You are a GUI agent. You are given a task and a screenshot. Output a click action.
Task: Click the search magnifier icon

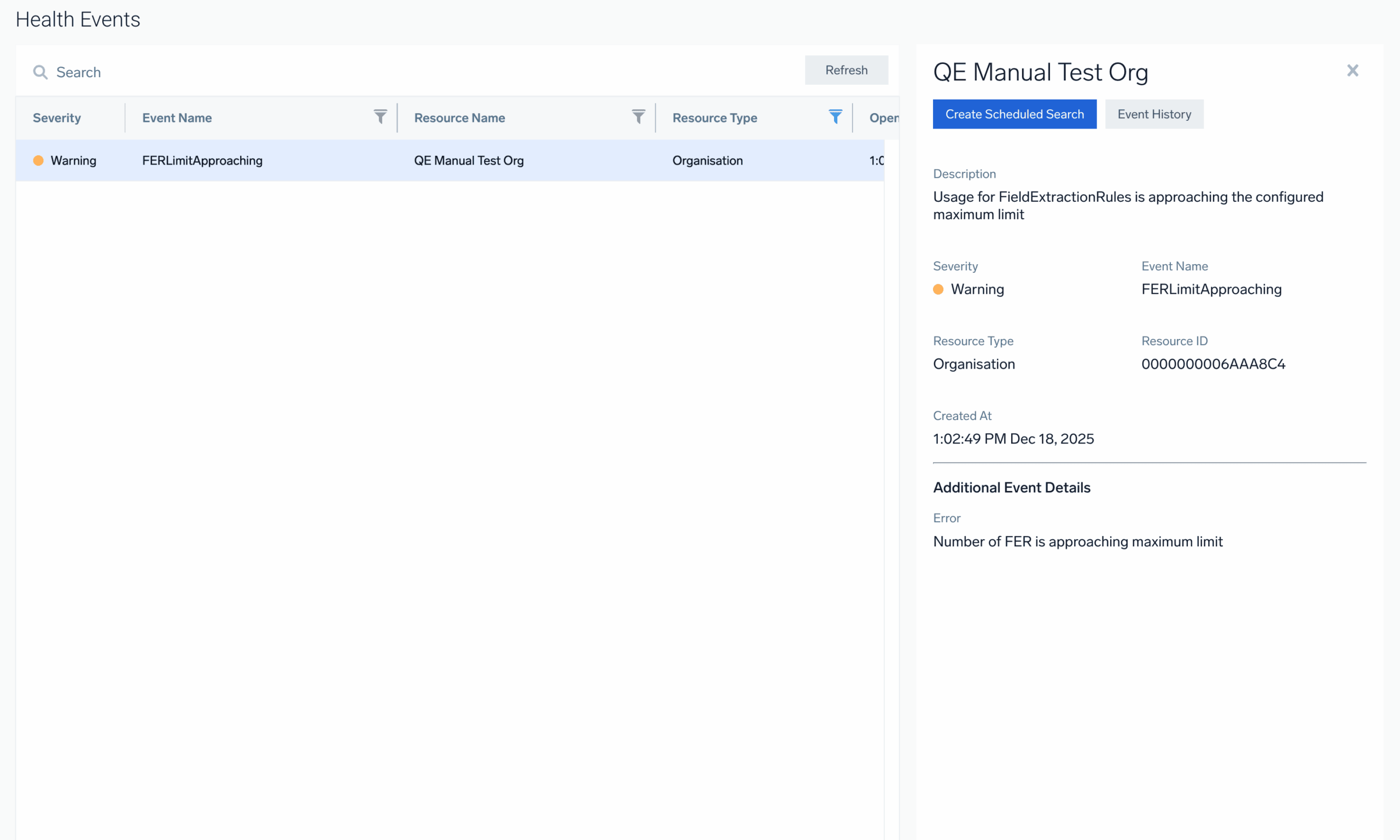[40, 72]
